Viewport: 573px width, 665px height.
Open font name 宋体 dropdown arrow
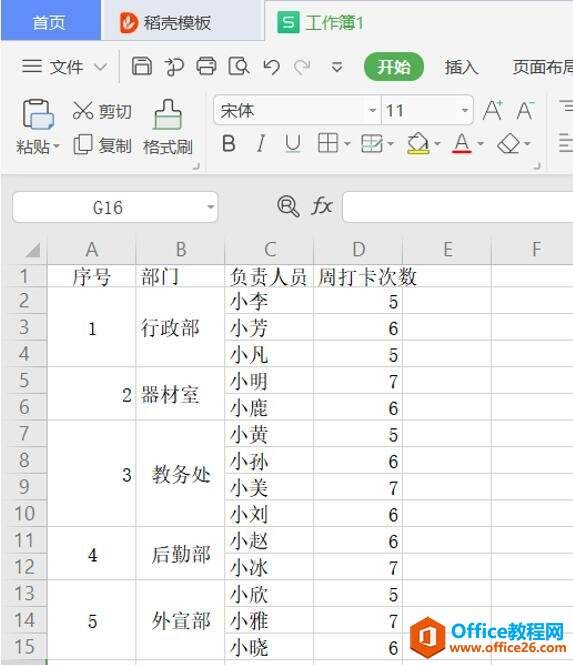pos(372,110)
